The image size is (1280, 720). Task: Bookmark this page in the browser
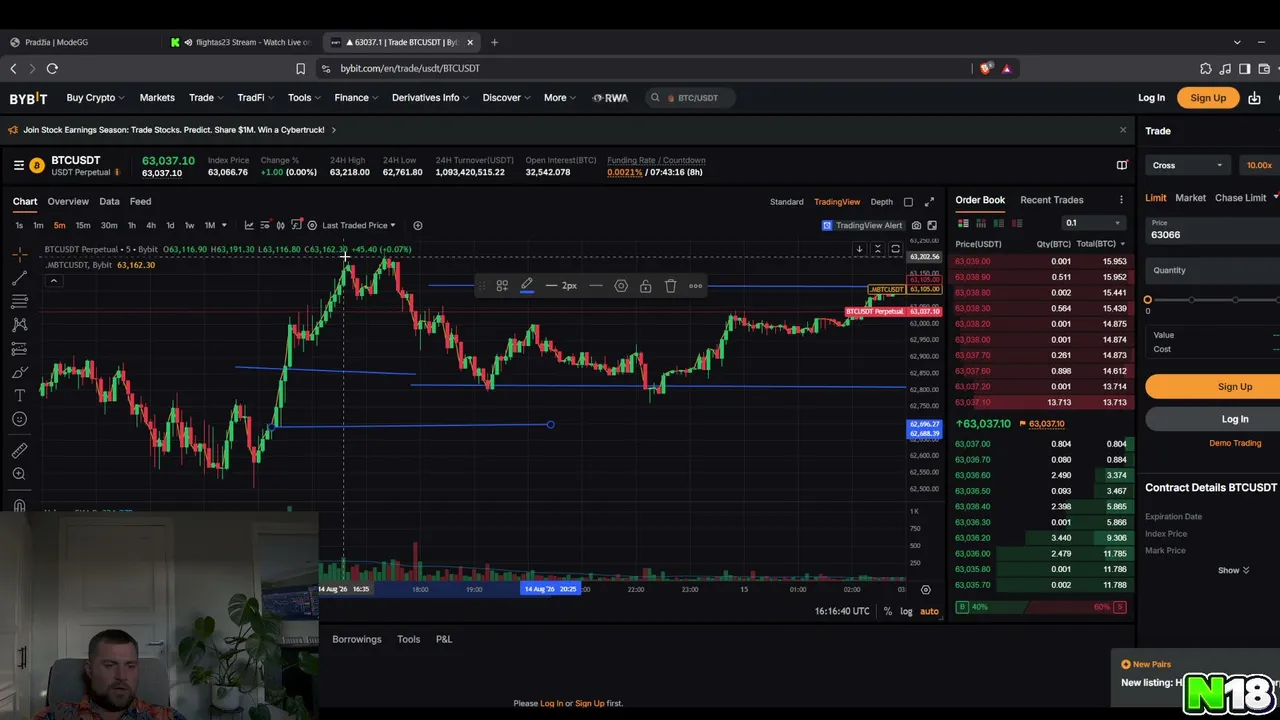point(300,69)
